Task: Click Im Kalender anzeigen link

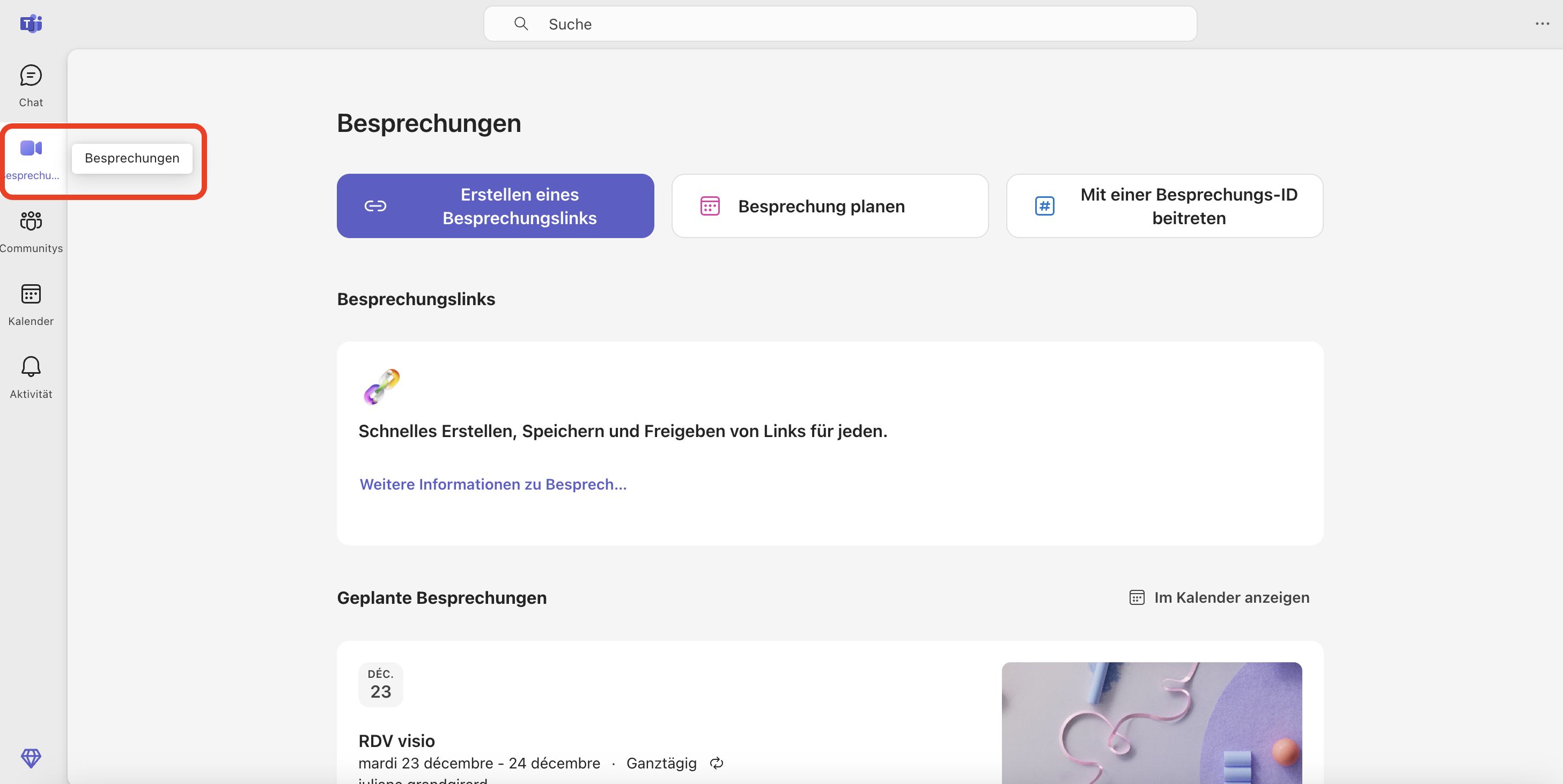Action: [1220, 598]
